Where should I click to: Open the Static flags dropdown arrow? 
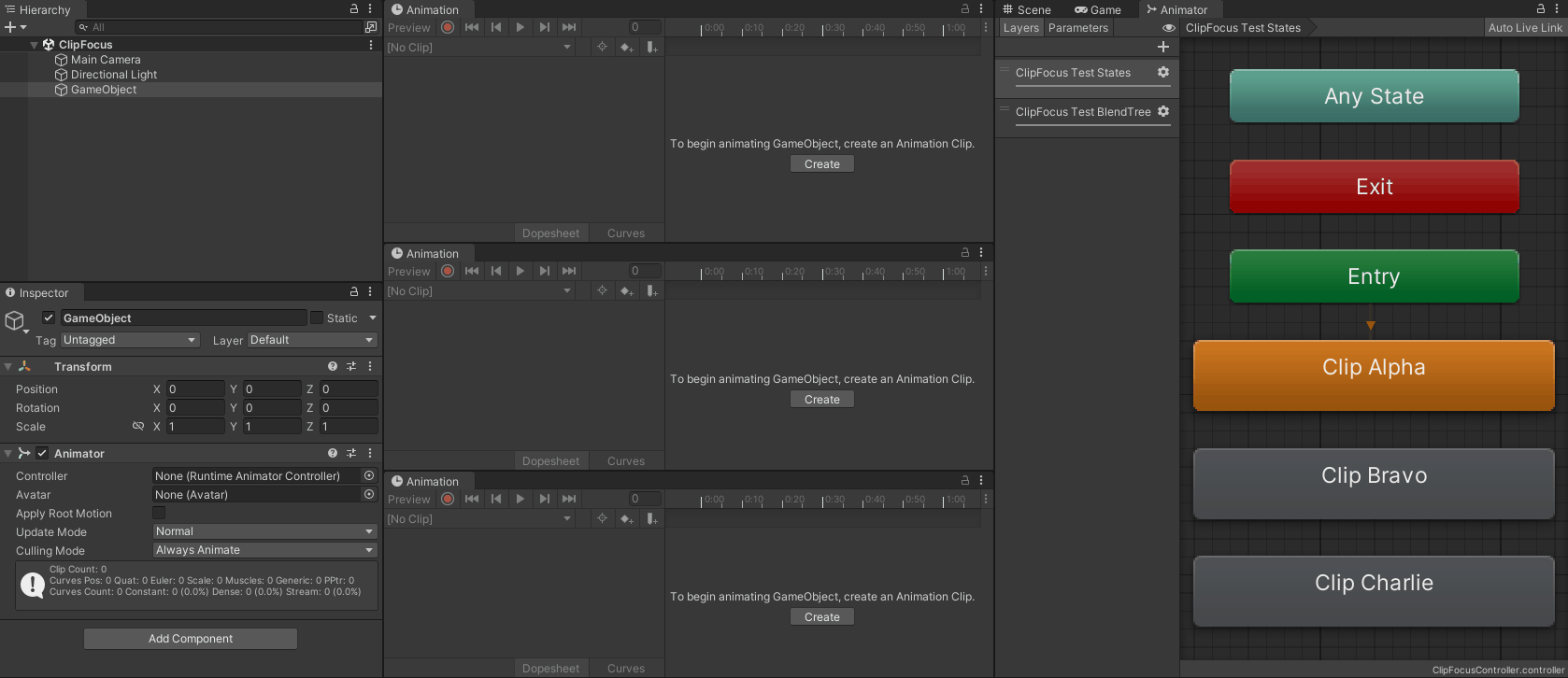tap(373, 318)
